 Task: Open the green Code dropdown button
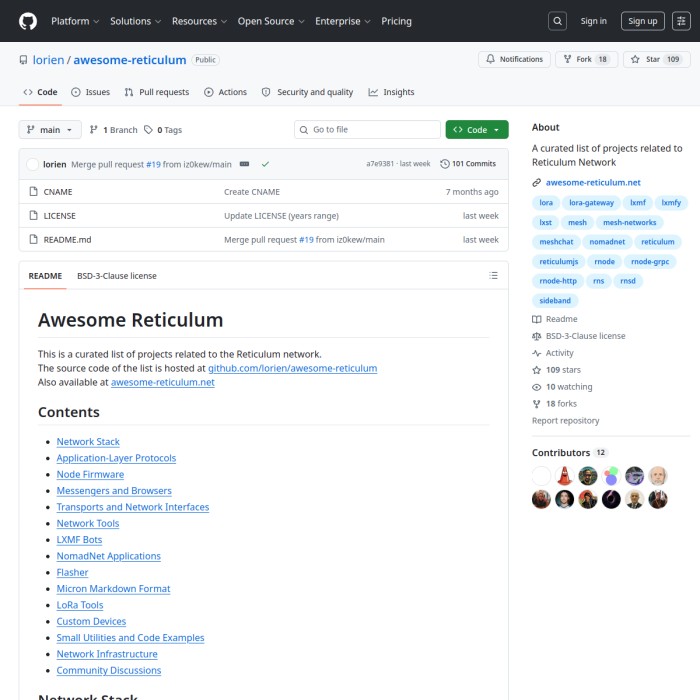pyautogui.click(x=477, y=130)
